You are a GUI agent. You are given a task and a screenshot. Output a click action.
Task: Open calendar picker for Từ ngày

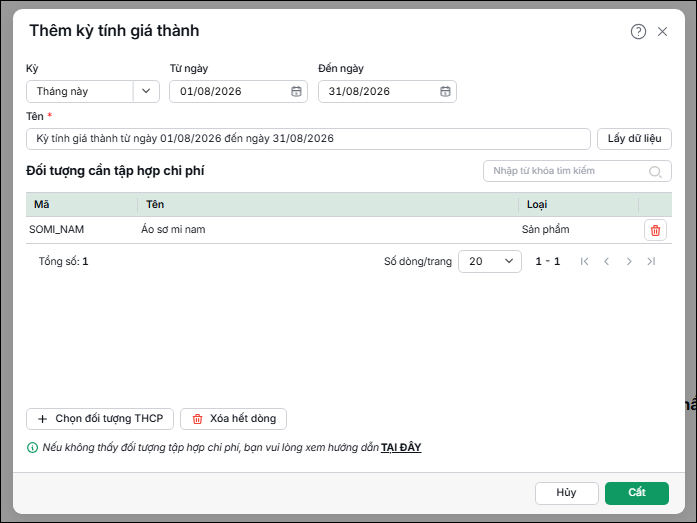(x=296, y=92)
